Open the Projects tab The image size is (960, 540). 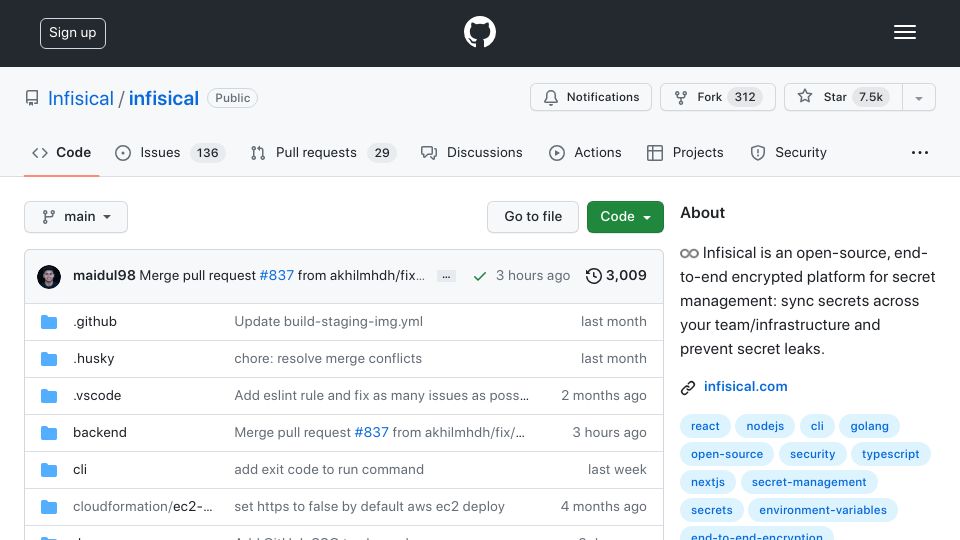(x=685, y=152)
